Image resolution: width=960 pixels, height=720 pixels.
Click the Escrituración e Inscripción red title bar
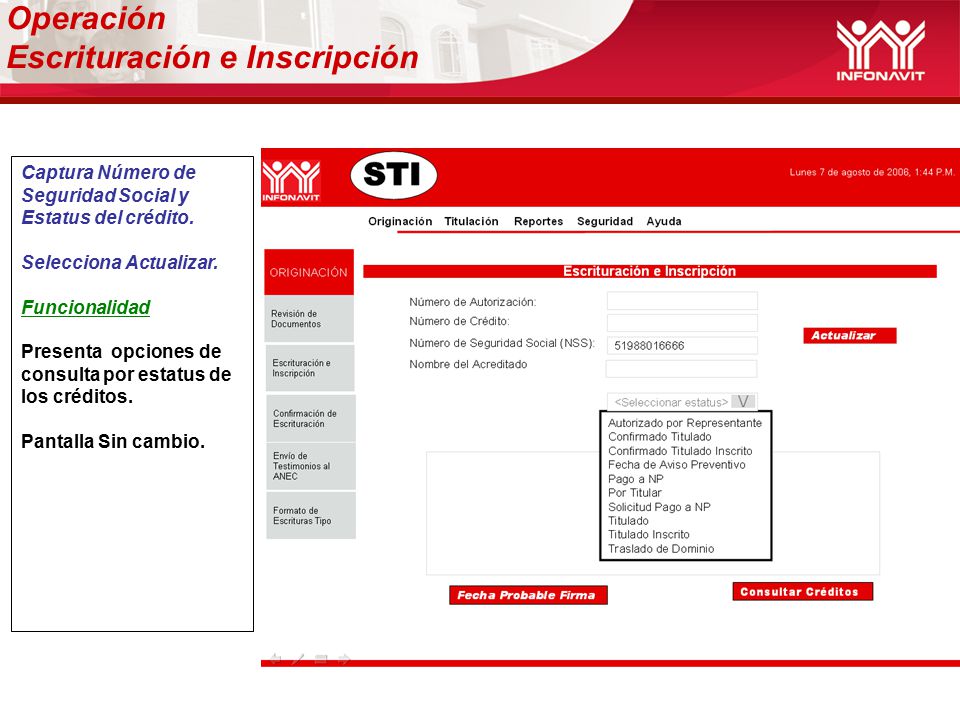point(650,271)
